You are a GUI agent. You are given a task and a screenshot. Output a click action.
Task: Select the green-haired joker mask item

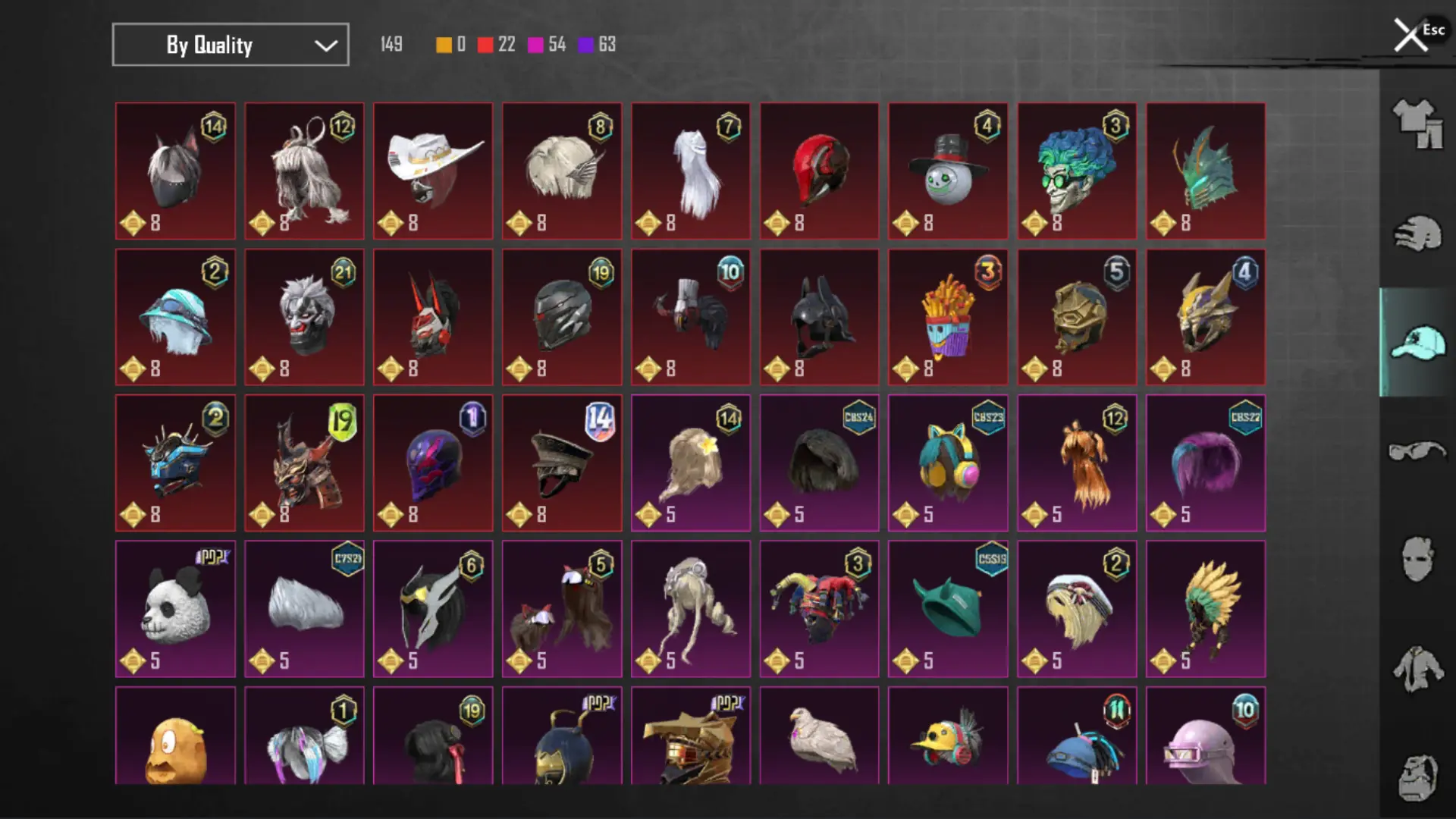click(1077, 171)
